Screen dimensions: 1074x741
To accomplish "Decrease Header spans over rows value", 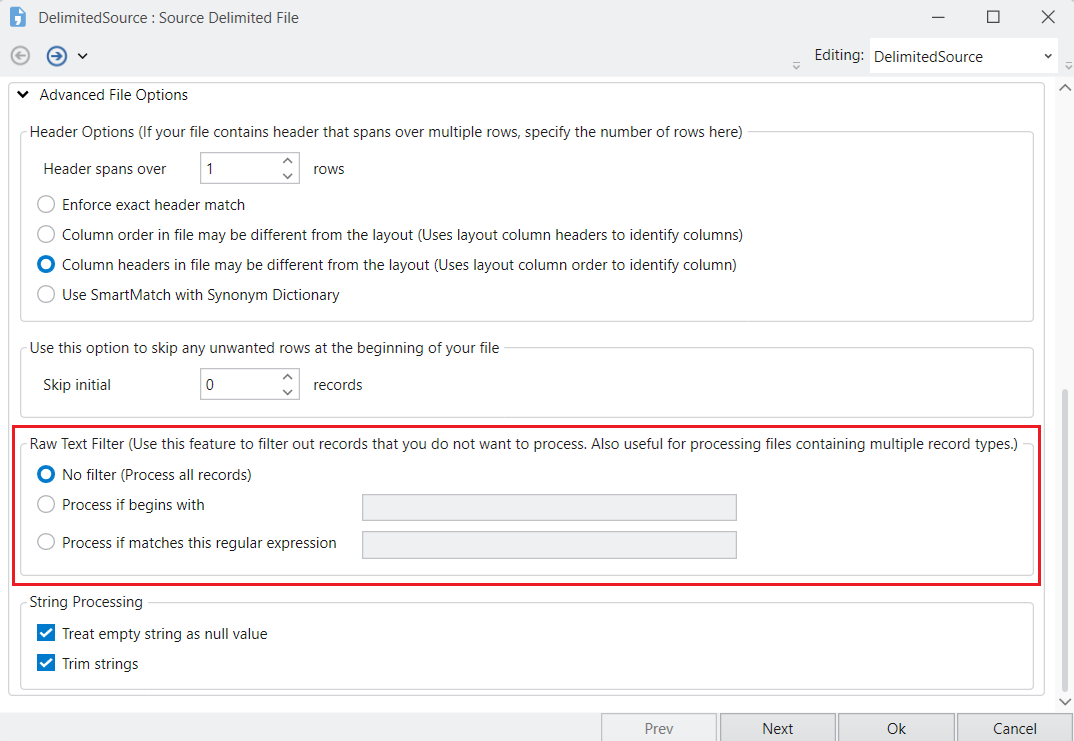I will tap(288, 176).
